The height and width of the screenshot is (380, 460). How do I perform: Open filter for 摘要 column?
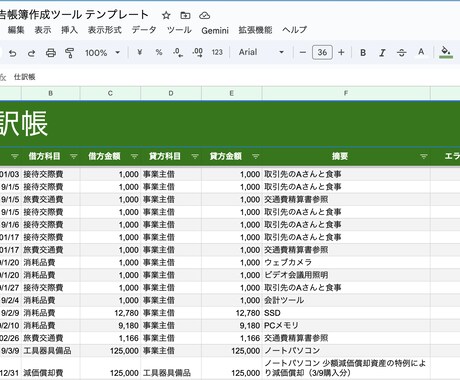pos(423,156)
